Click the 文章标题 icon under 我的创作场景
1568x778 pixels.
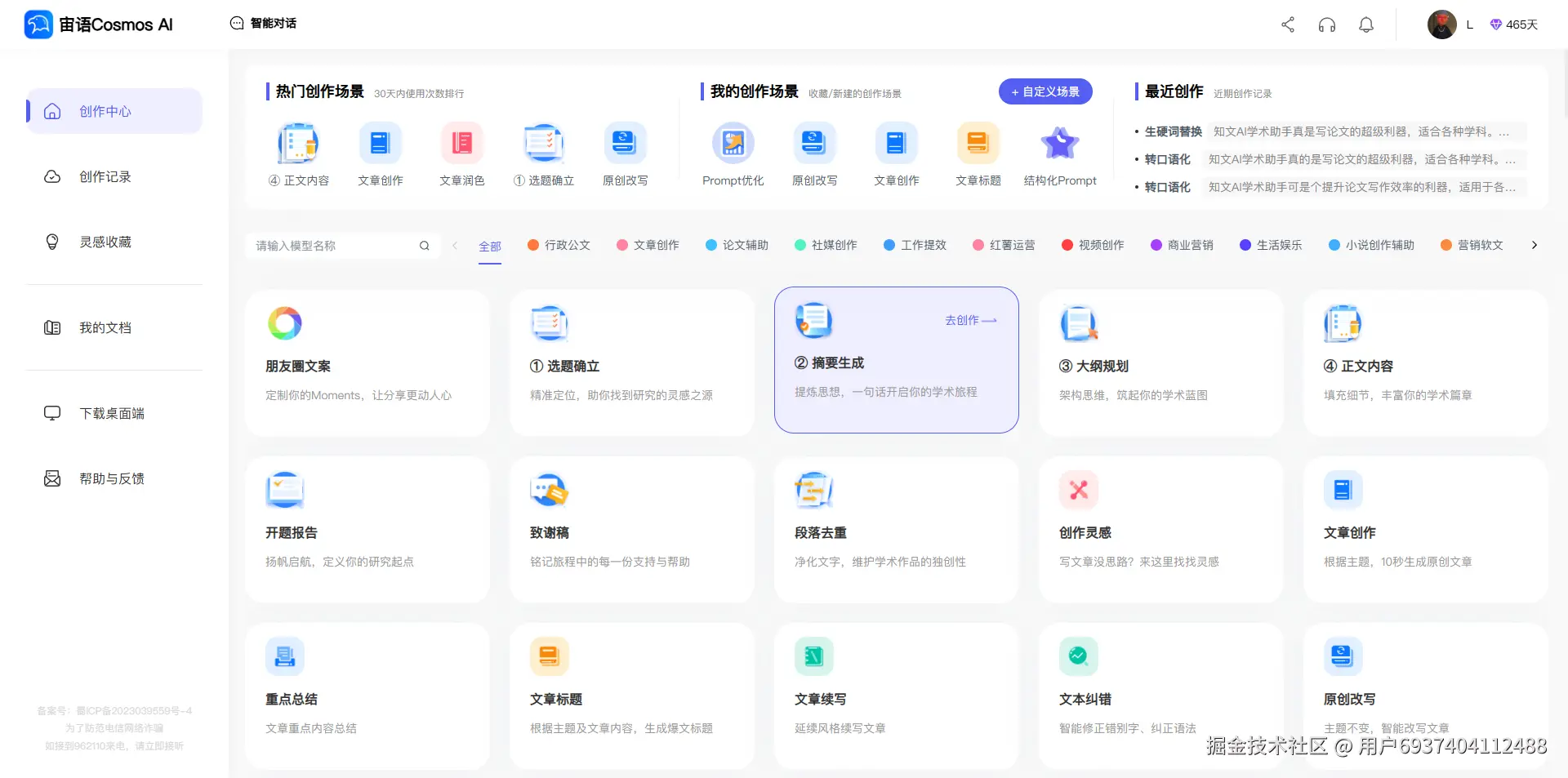978,143
